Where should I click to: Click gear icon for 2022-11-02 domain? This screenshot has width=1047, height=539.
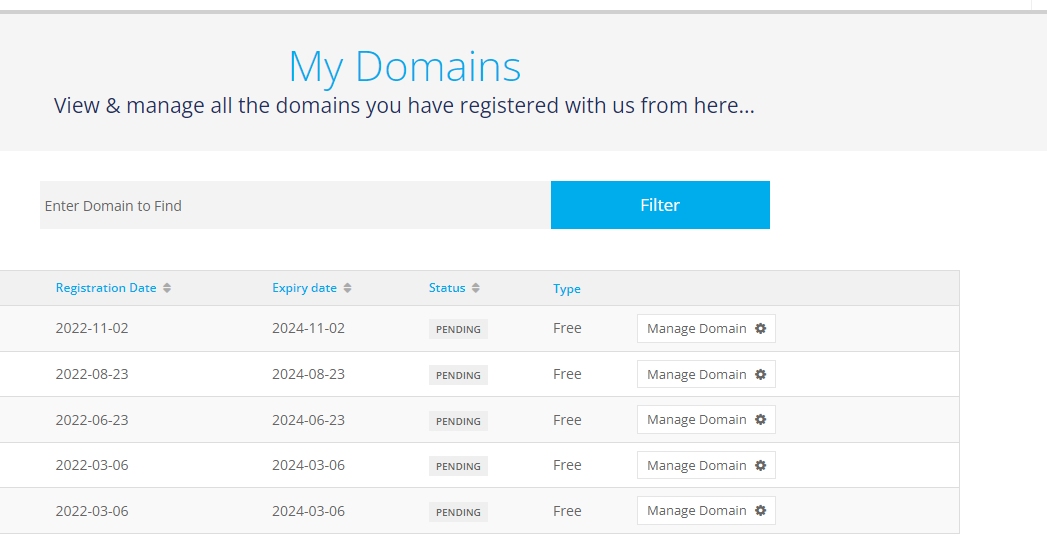point(760,329)
